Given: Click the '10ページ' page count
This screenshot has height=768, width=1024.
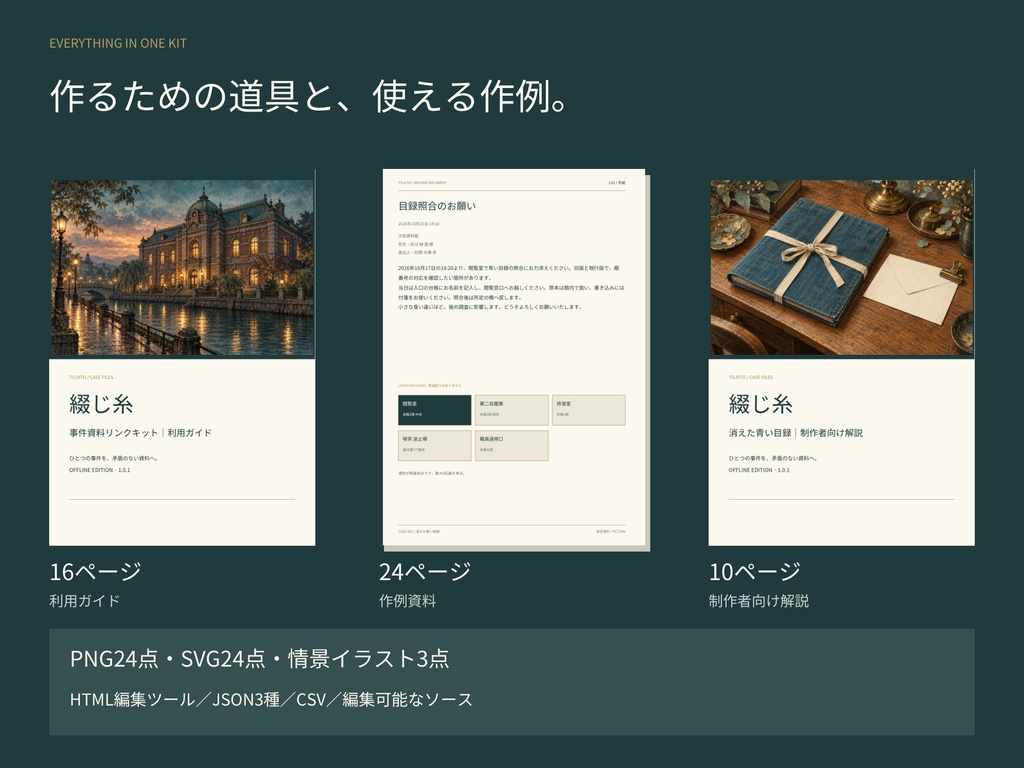Looking at the screenshot, I should pos(754,571).
